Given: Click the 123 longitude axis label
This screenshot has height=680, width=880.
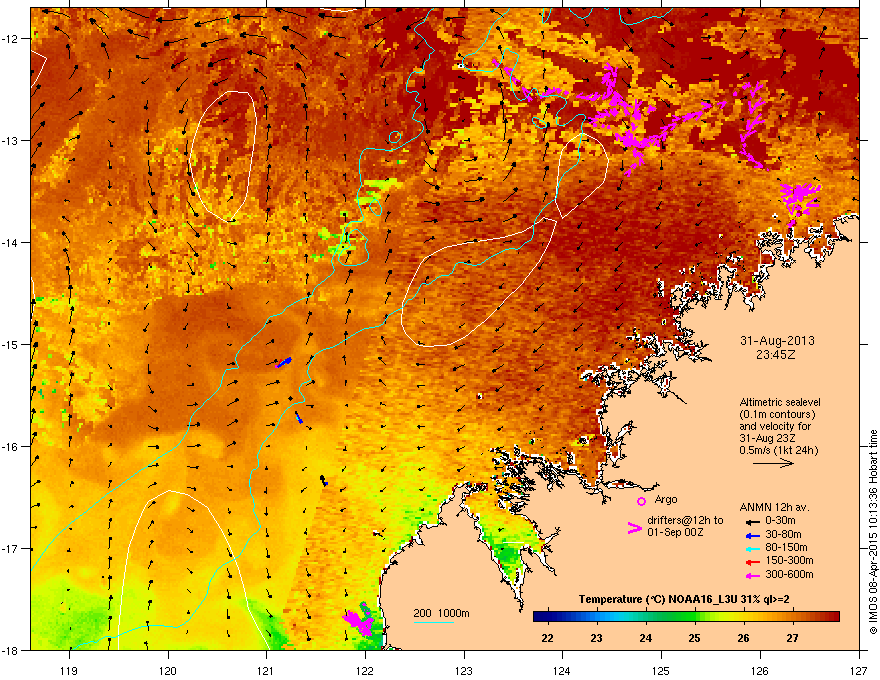Looking at the screenshot, I should pos(464,670).
